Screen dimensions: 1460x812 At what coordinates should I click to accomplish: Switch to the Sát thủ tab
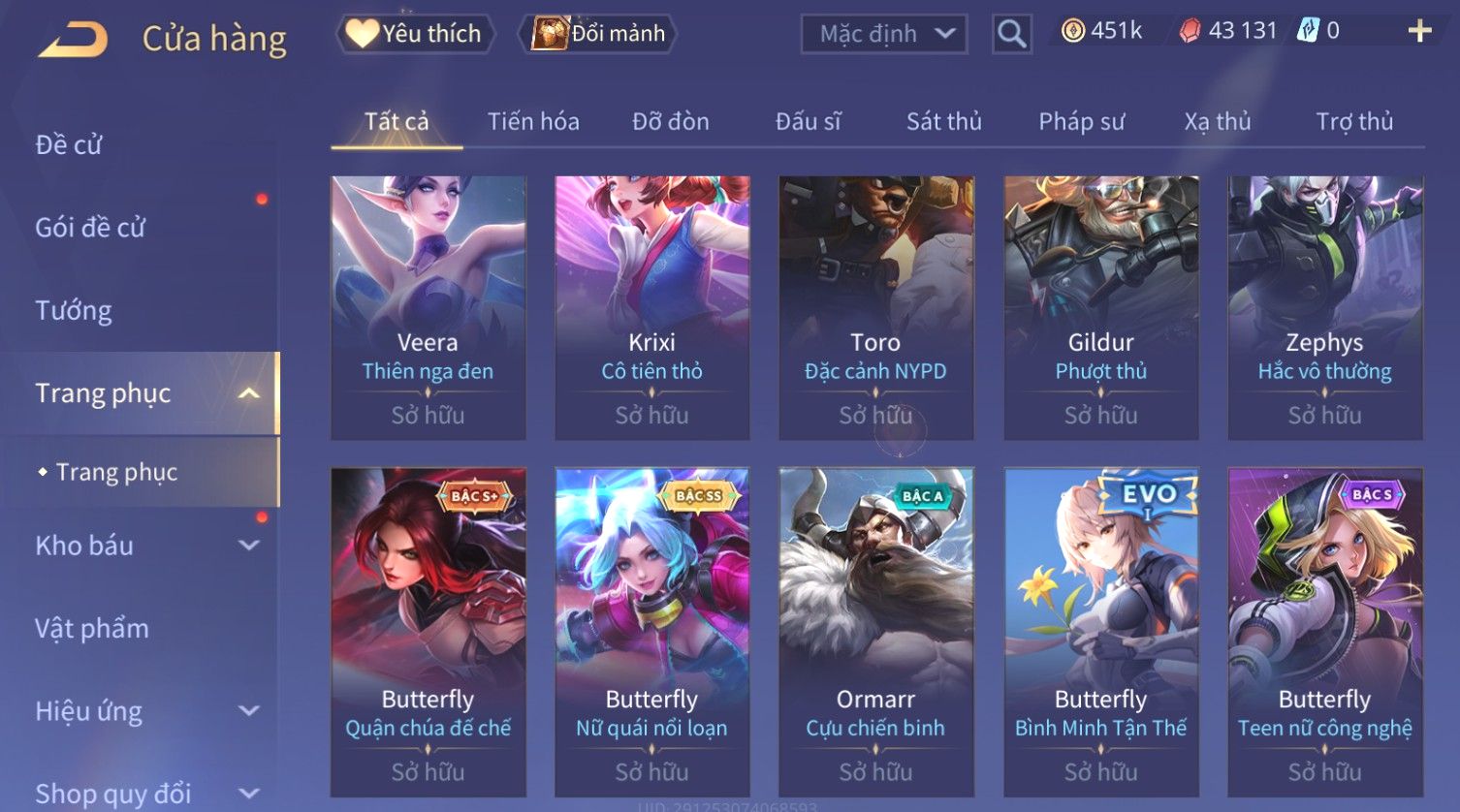[x=943, y=122]
